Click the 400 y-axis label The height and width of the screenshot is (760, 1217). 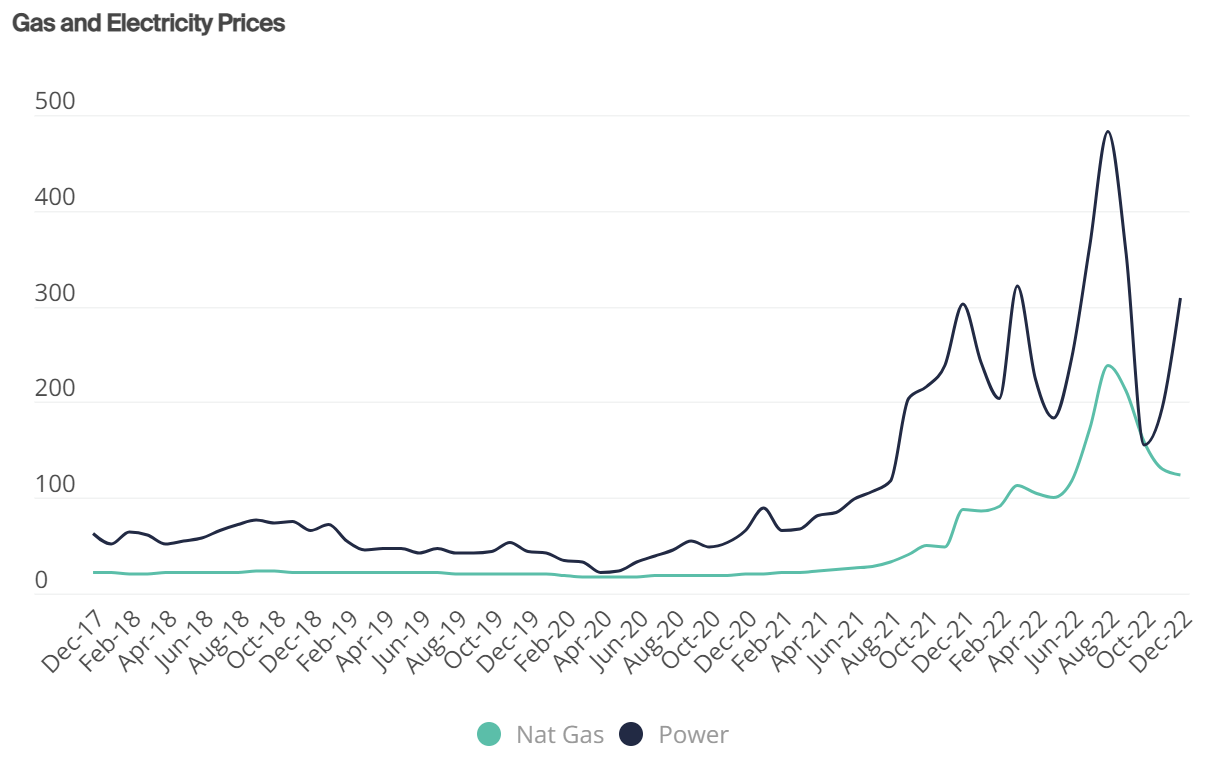(54, 198)
